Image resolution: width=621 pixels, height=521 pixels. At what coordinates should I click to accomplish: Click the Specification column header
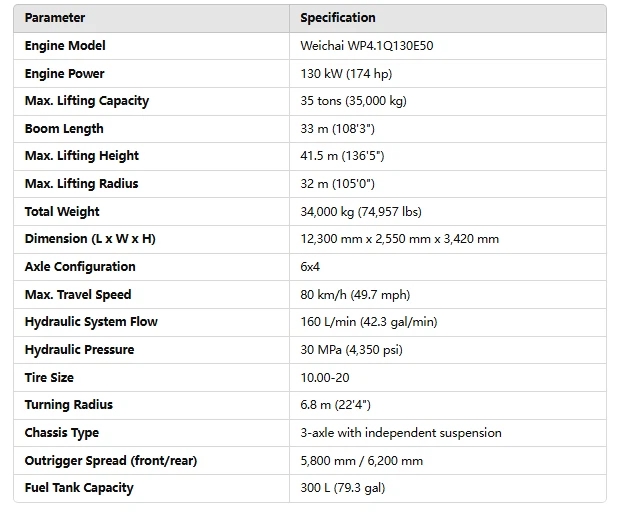pos(338,18)
